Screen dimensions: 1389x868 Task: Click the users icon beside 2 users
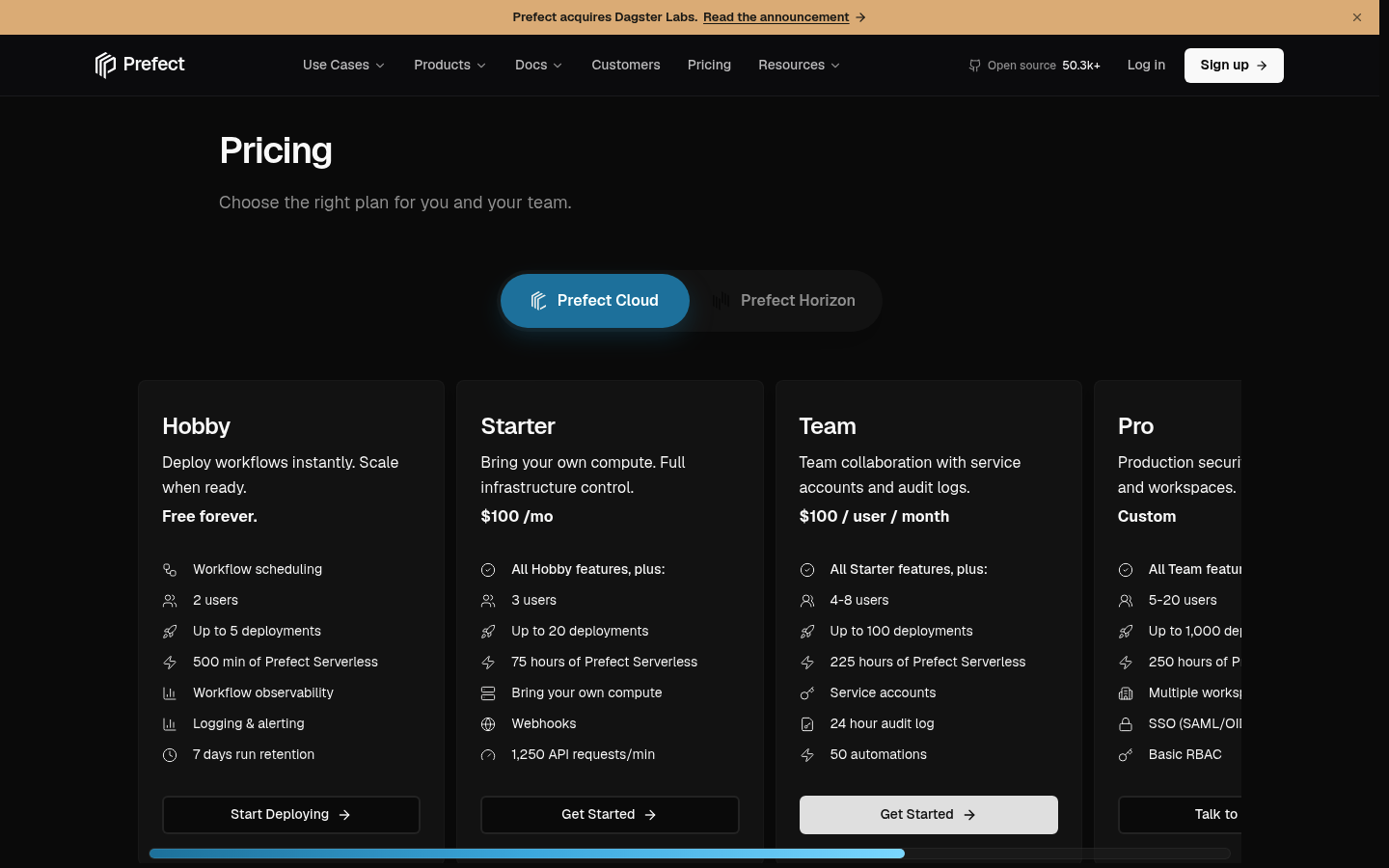click(x=170, y=601)
